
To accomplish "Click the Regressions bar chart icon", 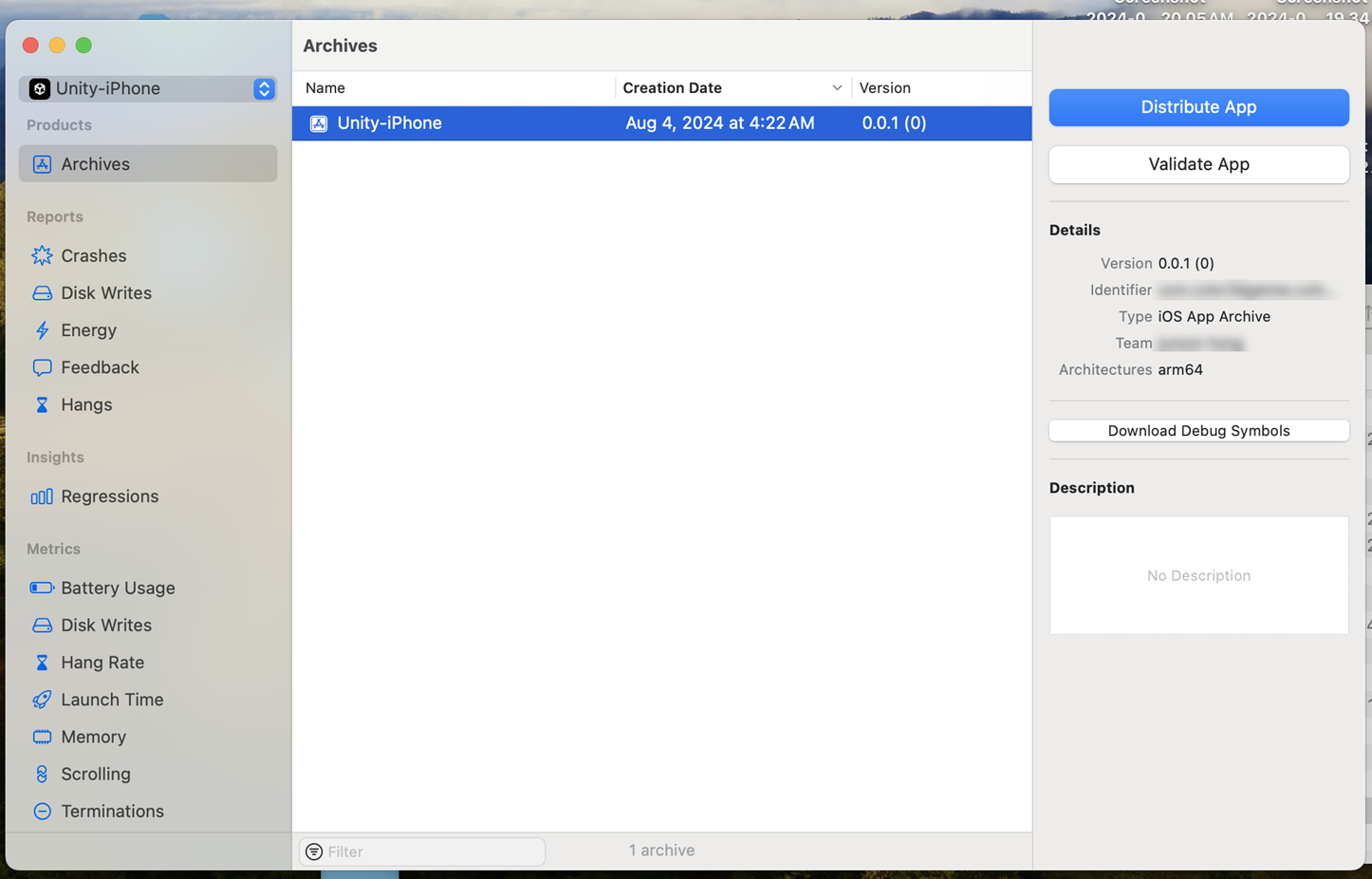I will (x=42, y=496).
